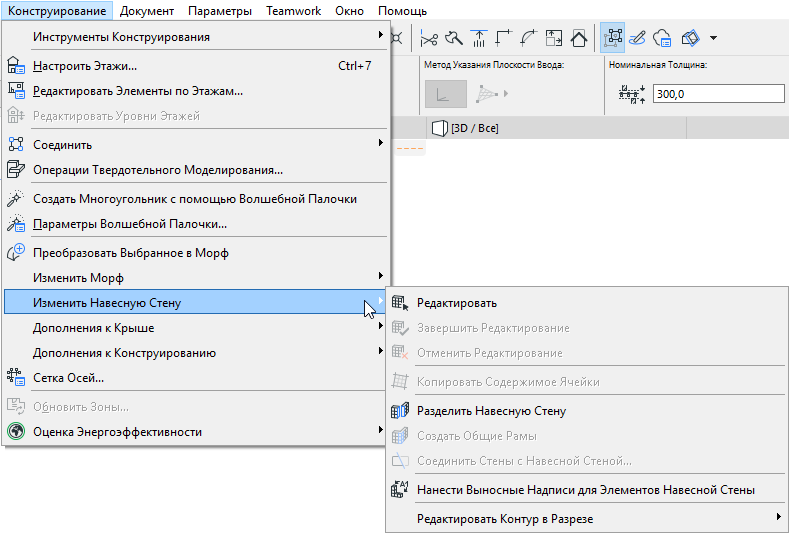Click the disabled Редактировать Уровни Этажей item
The height and width of the screenshot is (533, 789).
point(195,116)
